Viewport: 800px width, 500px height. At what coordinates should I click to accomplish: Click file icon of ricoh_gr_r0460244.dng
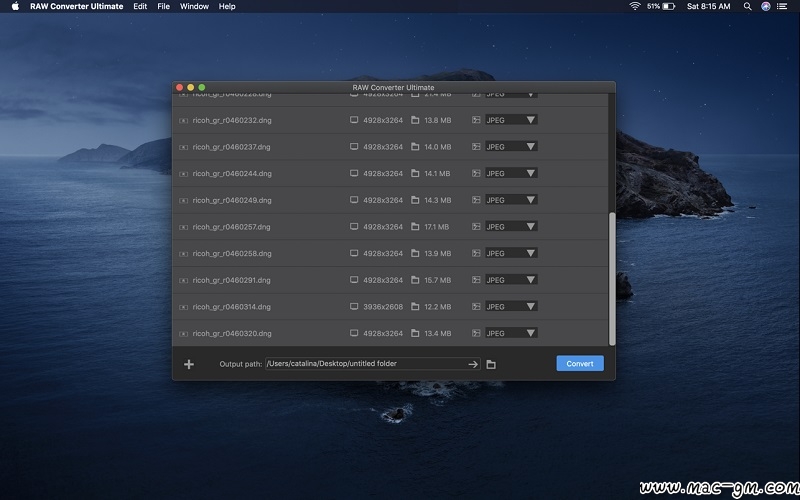pyautogui.click(x=183, y=173)
